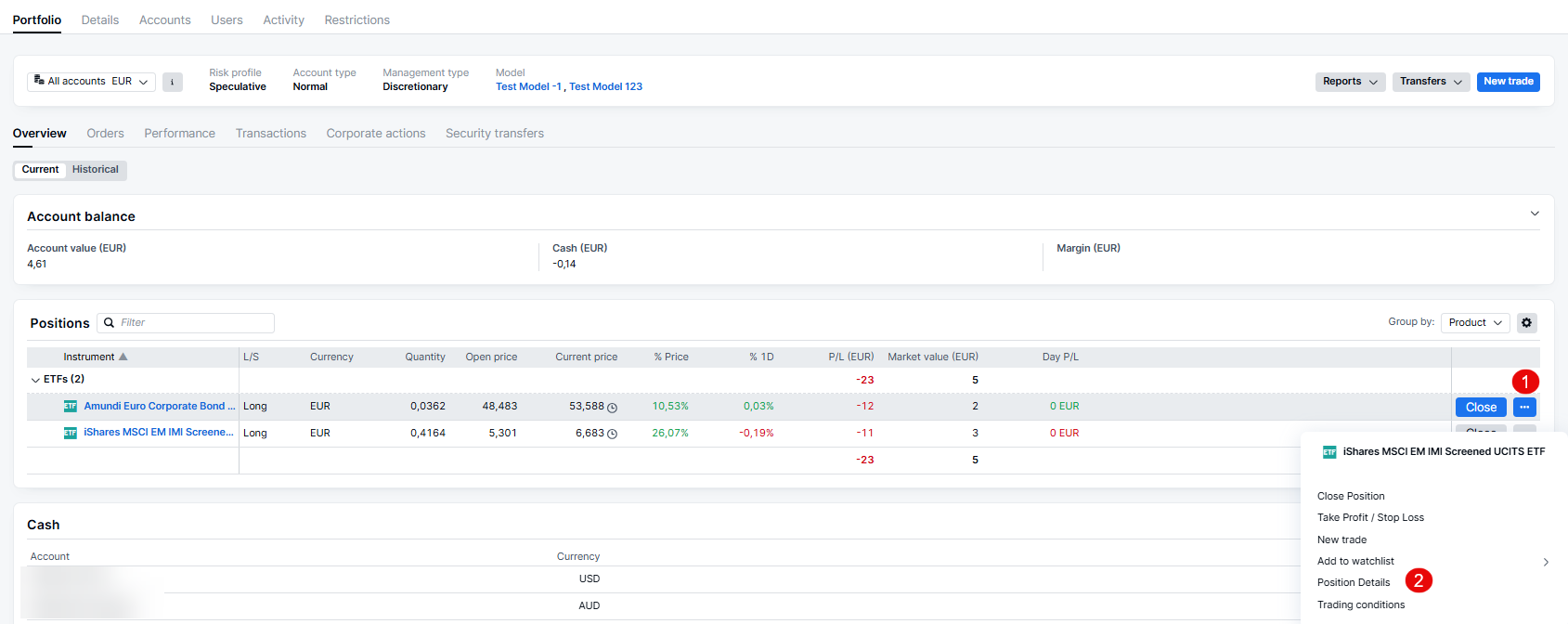This screenshot has width=1568, height=624.
Task: Expand the Group by Product dropdown
Action: click(1474, 323)
